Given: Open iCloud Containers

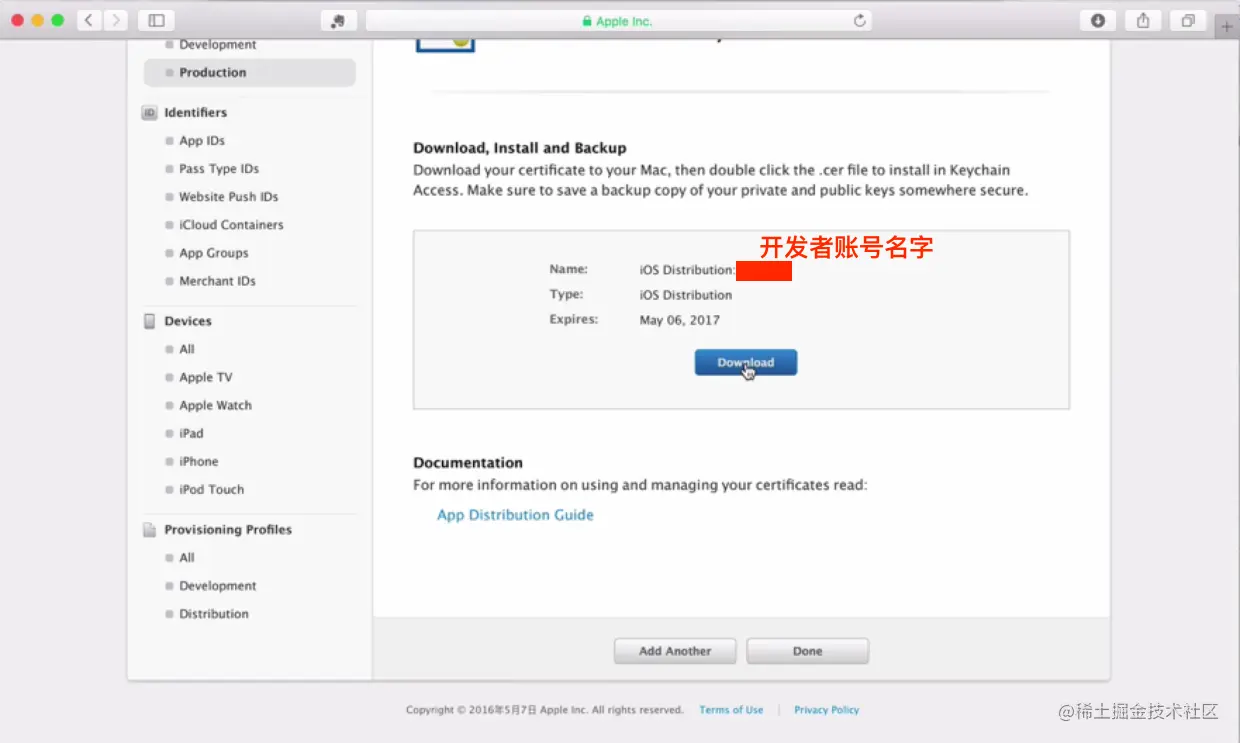Looking at the screenshot, I should (231, 225).
